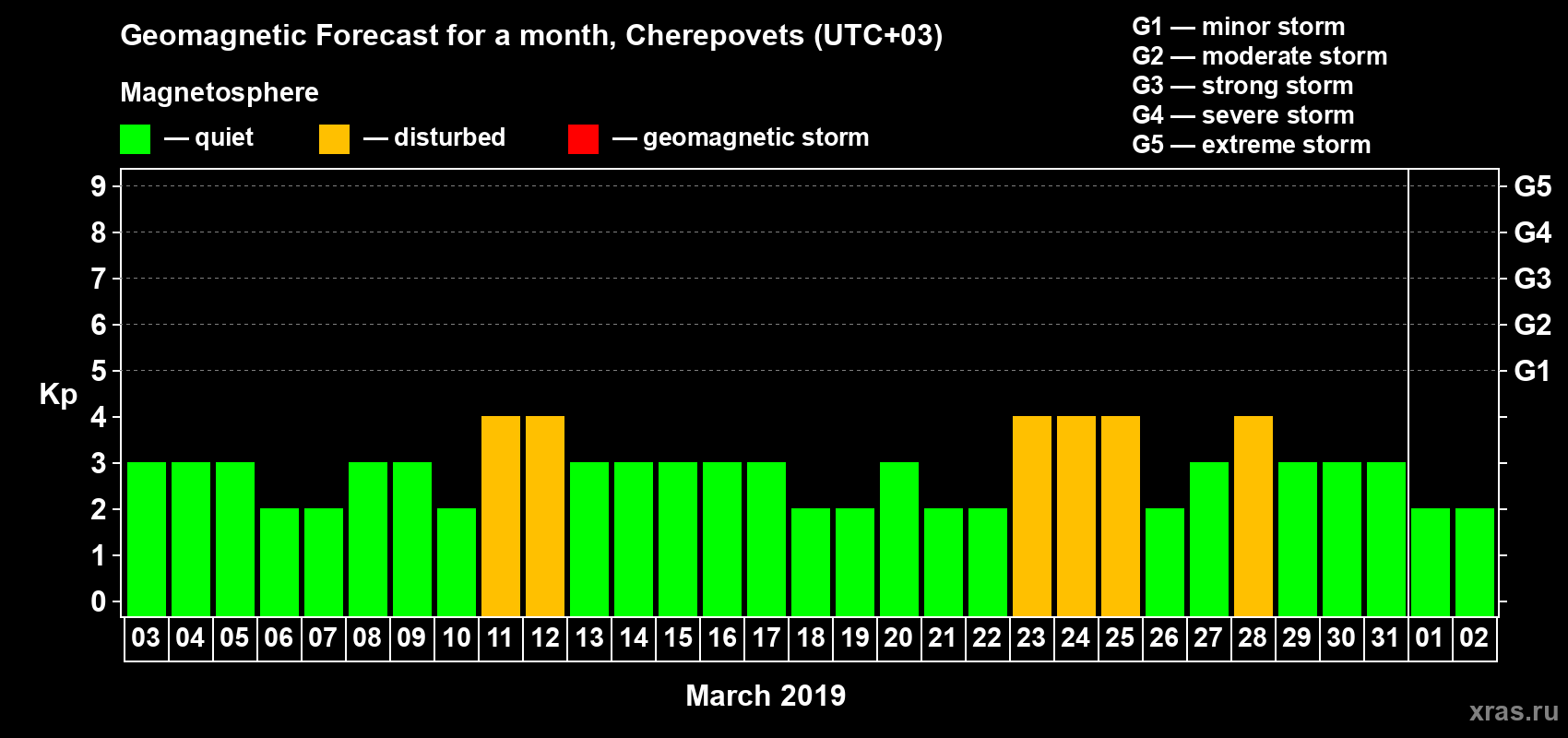Click the G5 — extreme storm legend line
Image resolution: width=1568 pixels, height=738 pixels.
pyautogui.click(x=1252, y=145)
